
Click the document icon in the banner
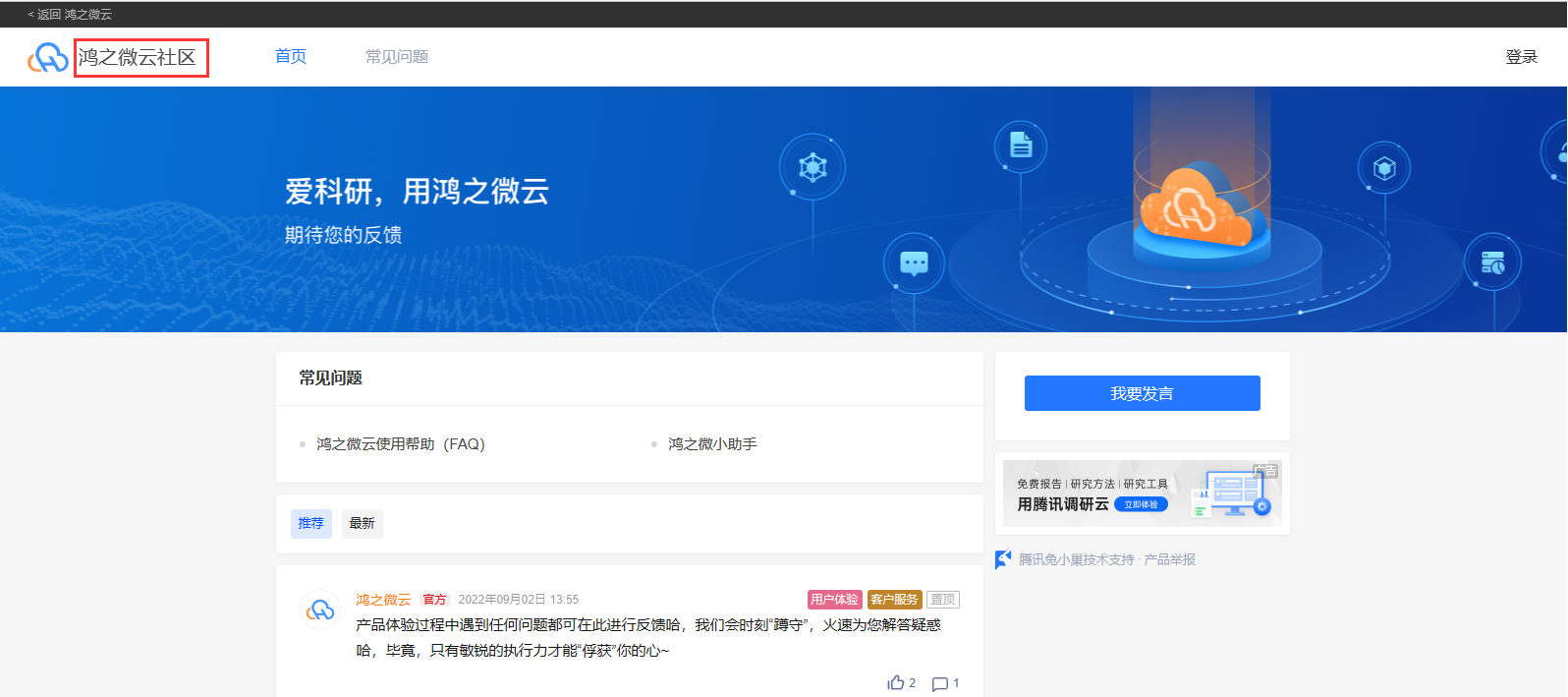click(x=1021, y=146)
